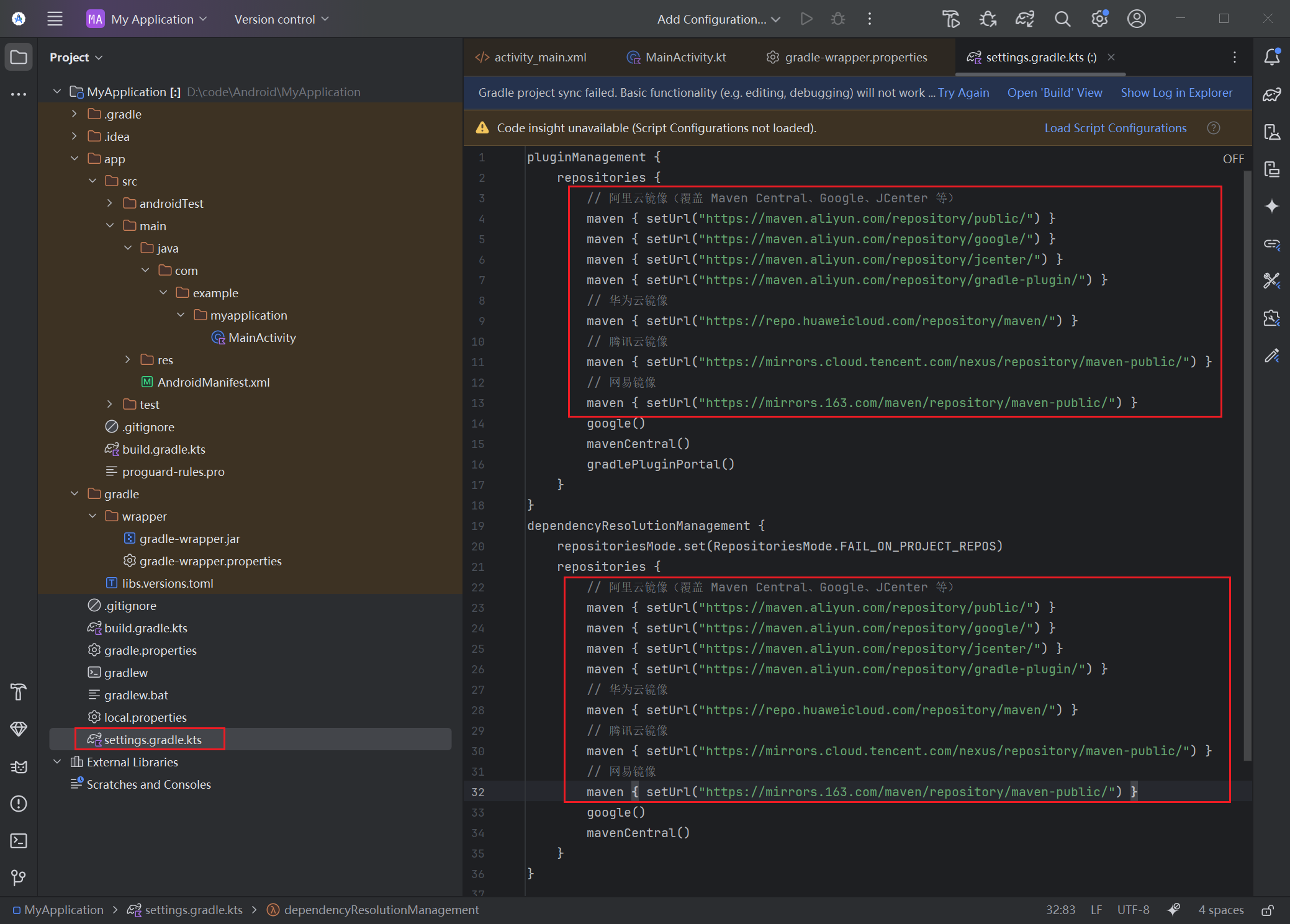Open the Gemini sparkle assistant panel

point(1271,206)
